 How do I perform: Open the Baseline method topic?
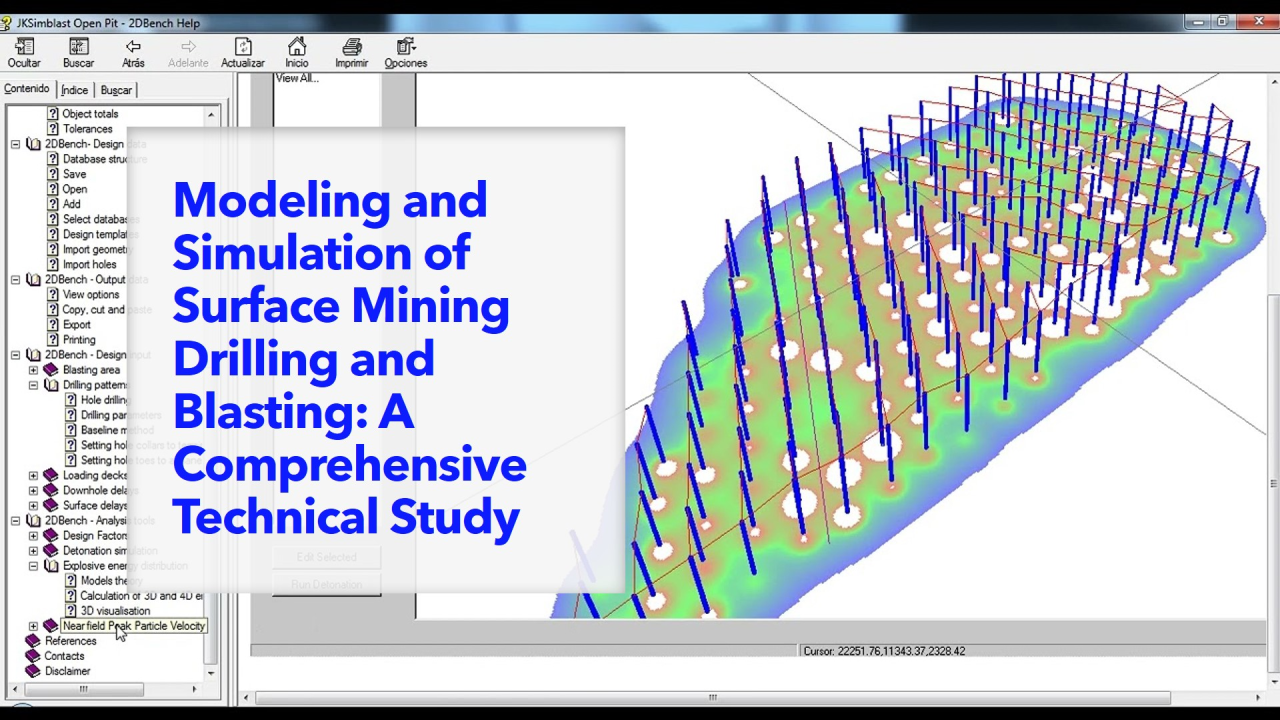coord(117,430)
